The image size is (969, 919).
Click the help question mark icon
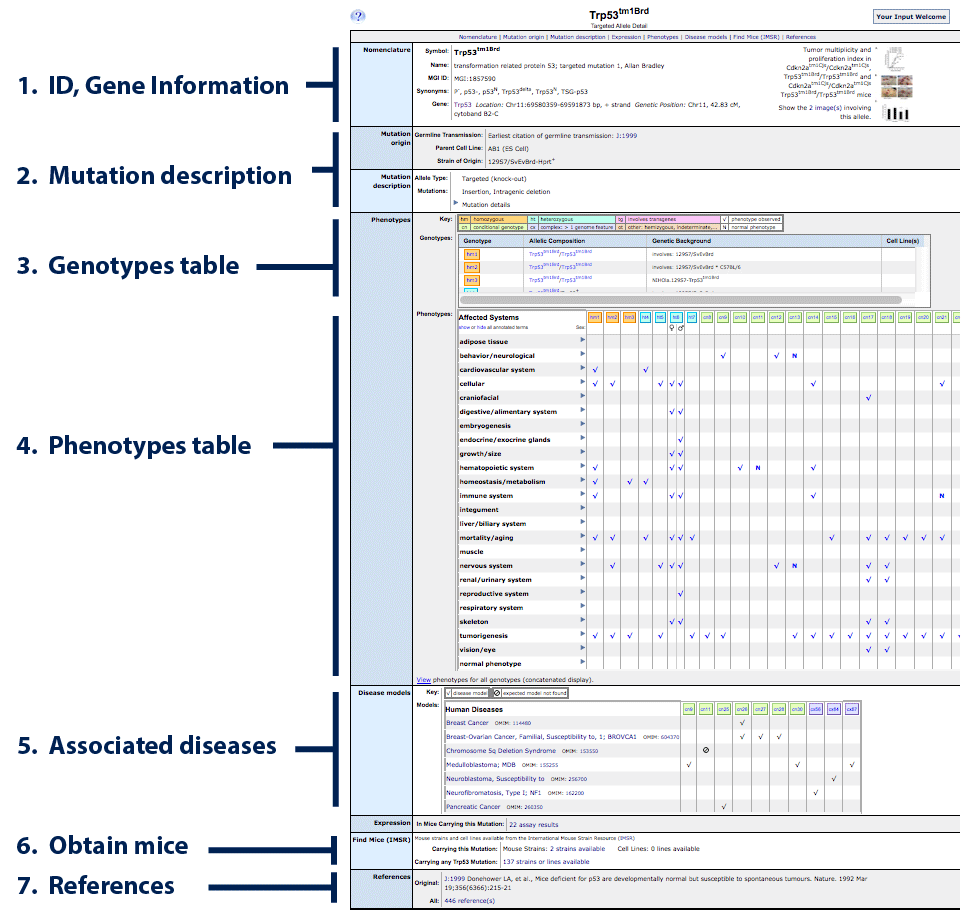(x=358, y=16)
